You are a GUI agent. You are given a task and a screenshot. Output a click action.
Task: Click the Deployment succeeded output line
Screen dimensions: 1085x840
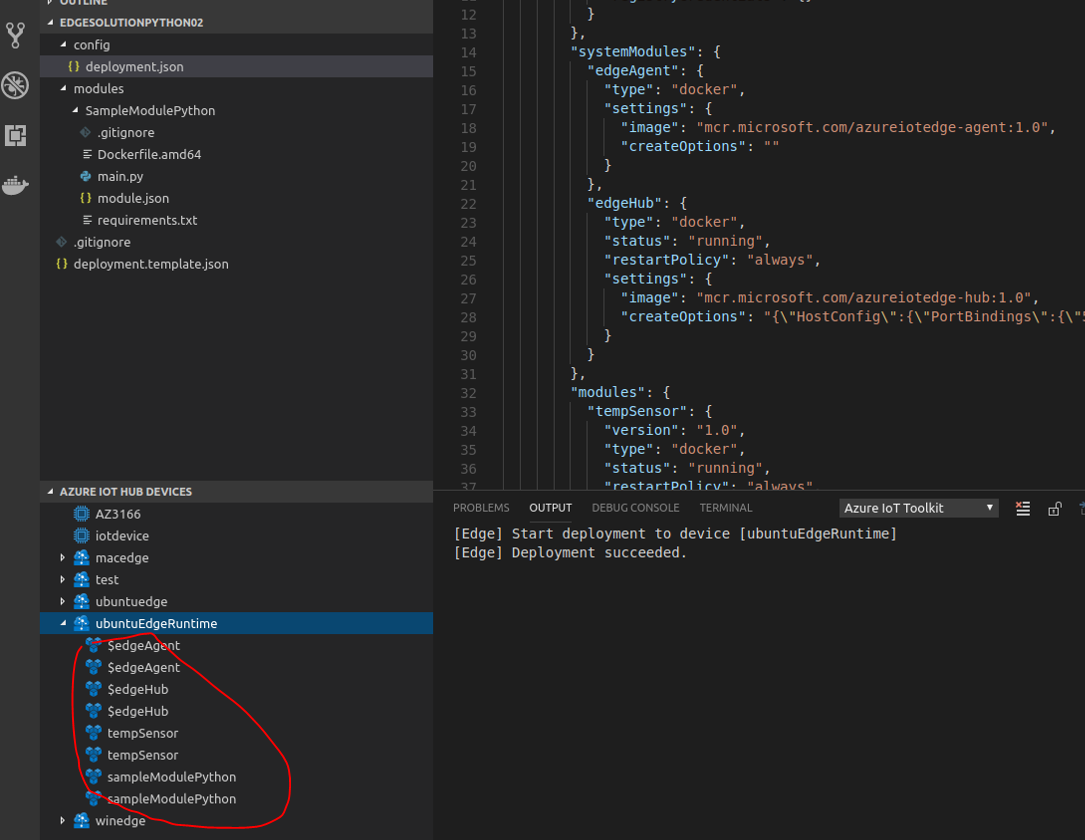pyautogui.click(x=570, y=553)
